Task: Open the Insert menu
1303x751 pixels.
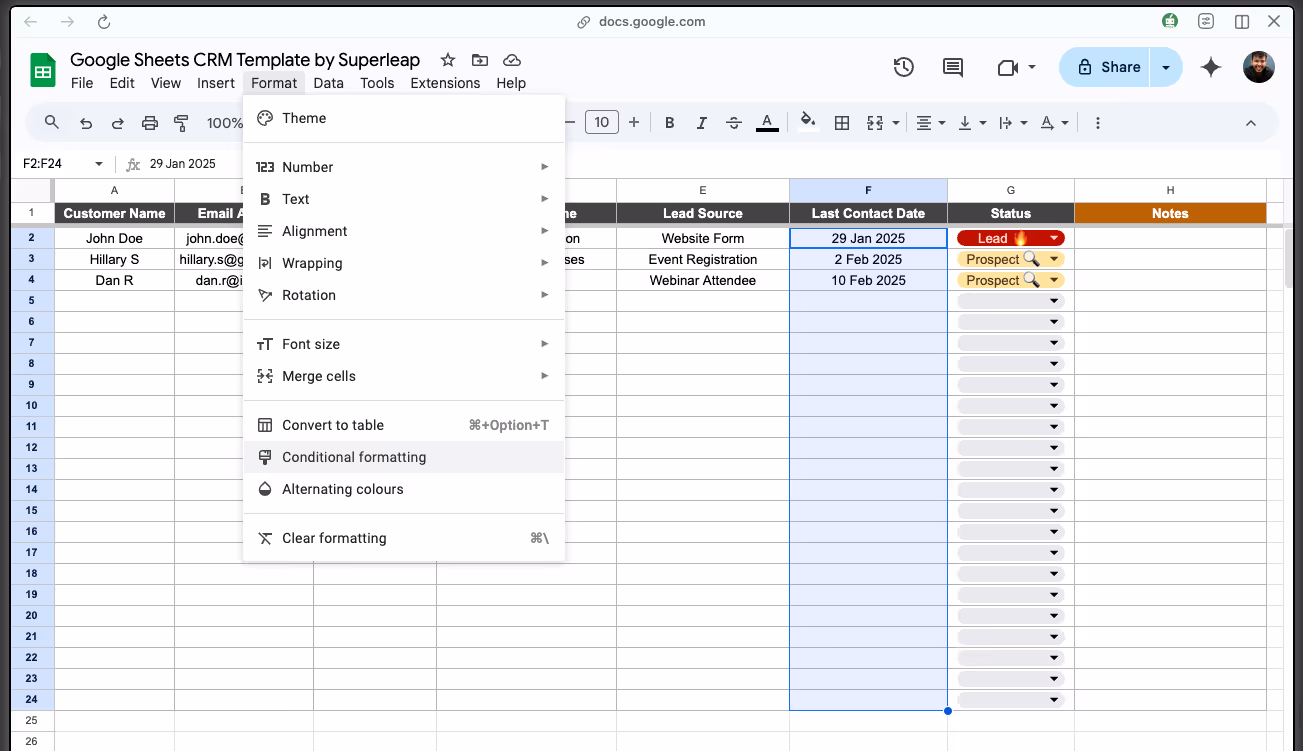Action: point(216,83)
